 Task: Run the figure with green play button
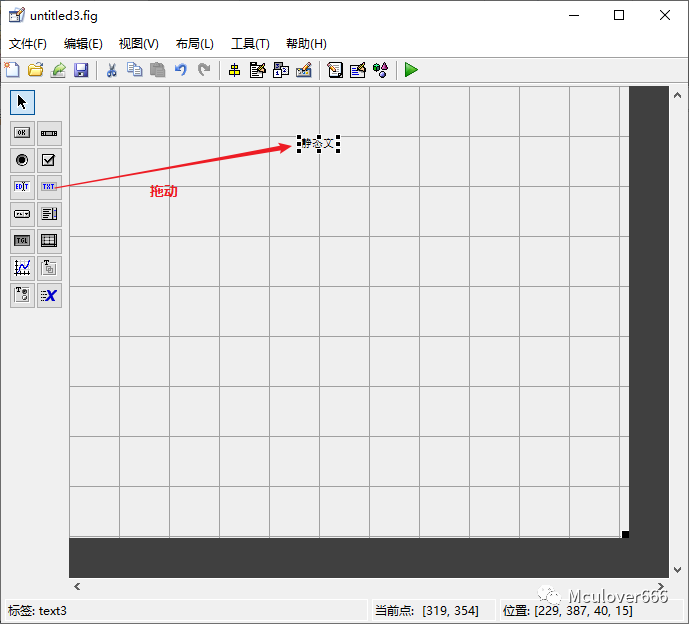[x=411, y=70]
